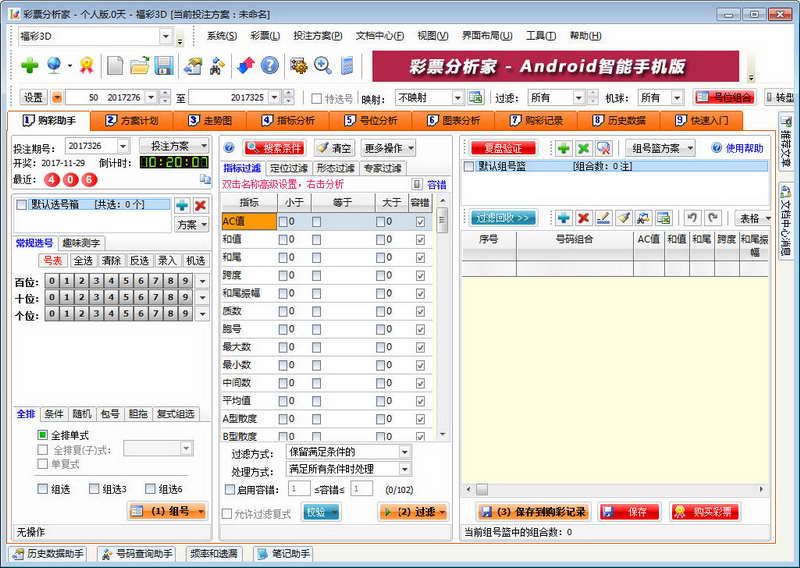Click the 搜索条件 button
This screenshot has width=800, height=568.
[x=274, y=148]
